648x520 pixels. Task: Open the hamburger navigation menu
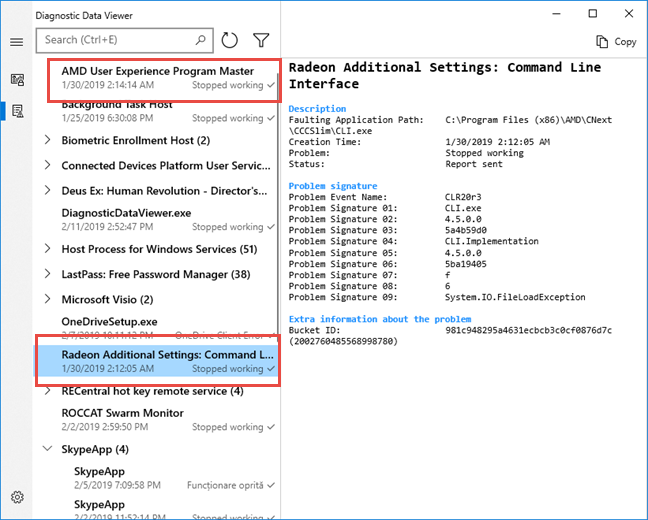17,42
